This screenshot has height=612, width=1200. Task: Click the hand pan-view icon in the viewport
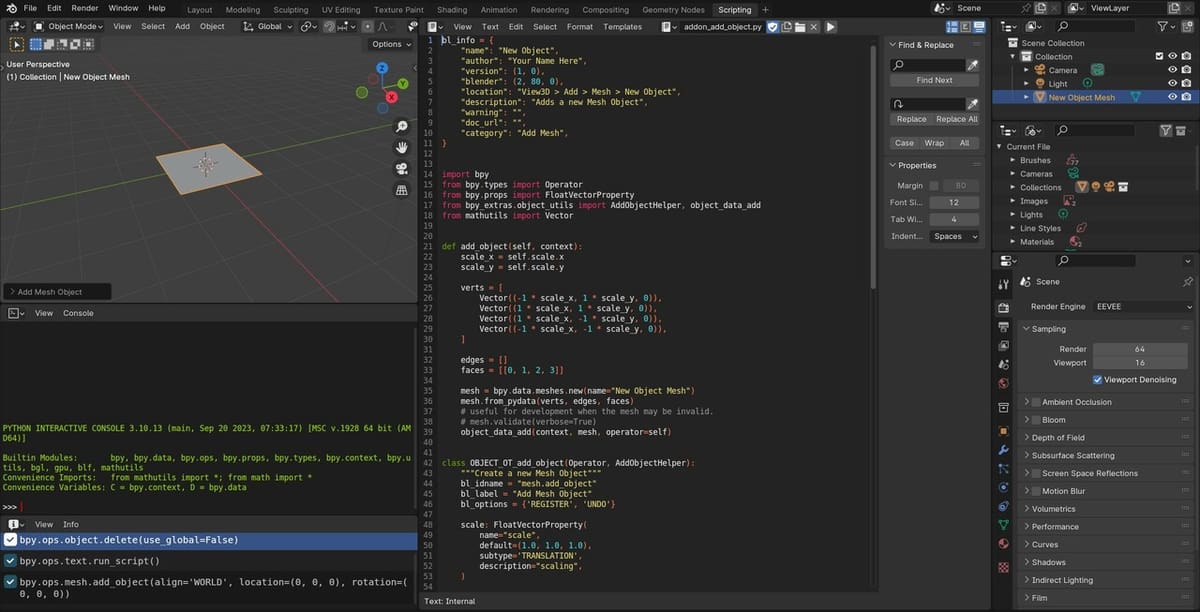pos(402,148)
